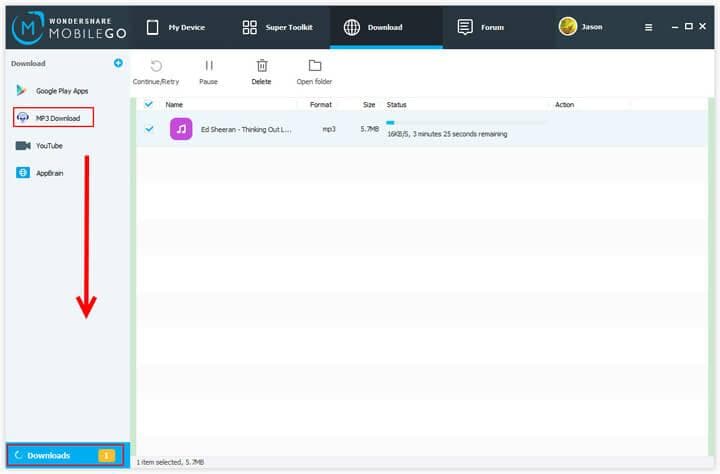Select MP3 Download in the sidebar
Viewport: 720px width, 474px height.
click(53, 118)
